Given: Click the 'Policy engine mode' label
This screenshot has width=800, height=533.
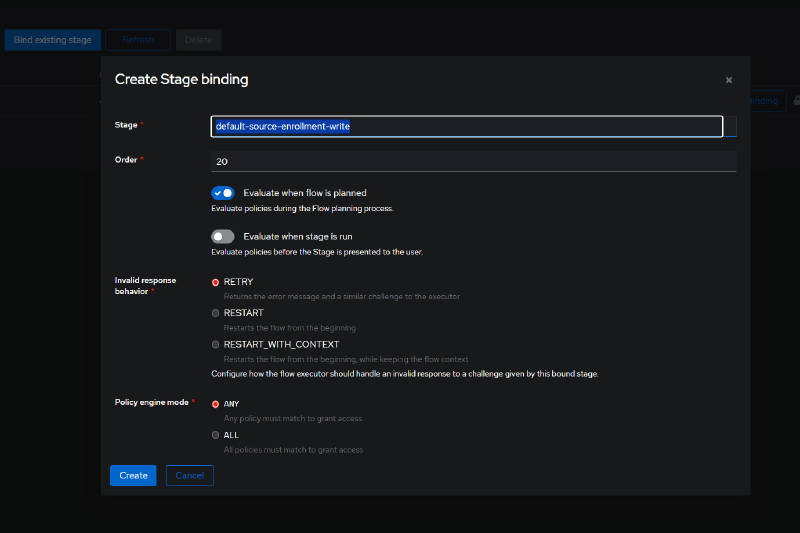Looking at the screenshot, I should pos(152,402).
